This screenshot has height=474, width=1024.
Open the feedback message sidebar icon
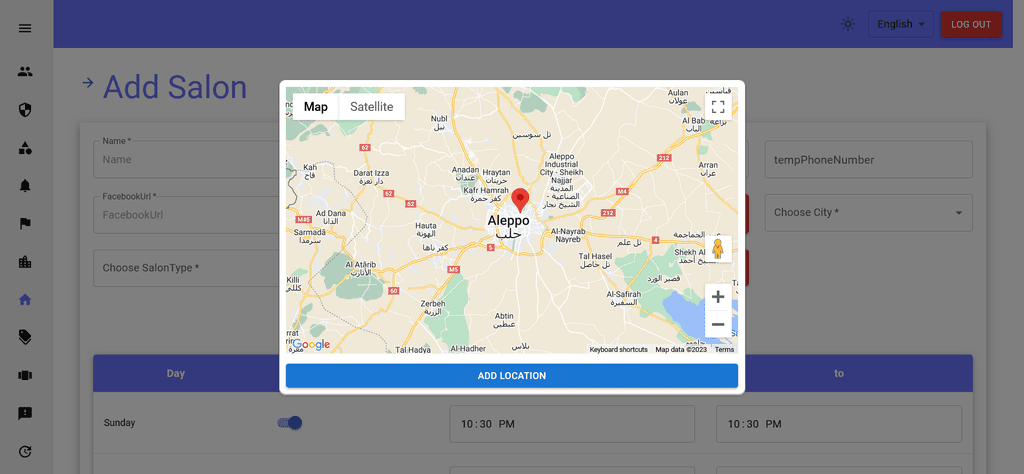click(25, 413)
